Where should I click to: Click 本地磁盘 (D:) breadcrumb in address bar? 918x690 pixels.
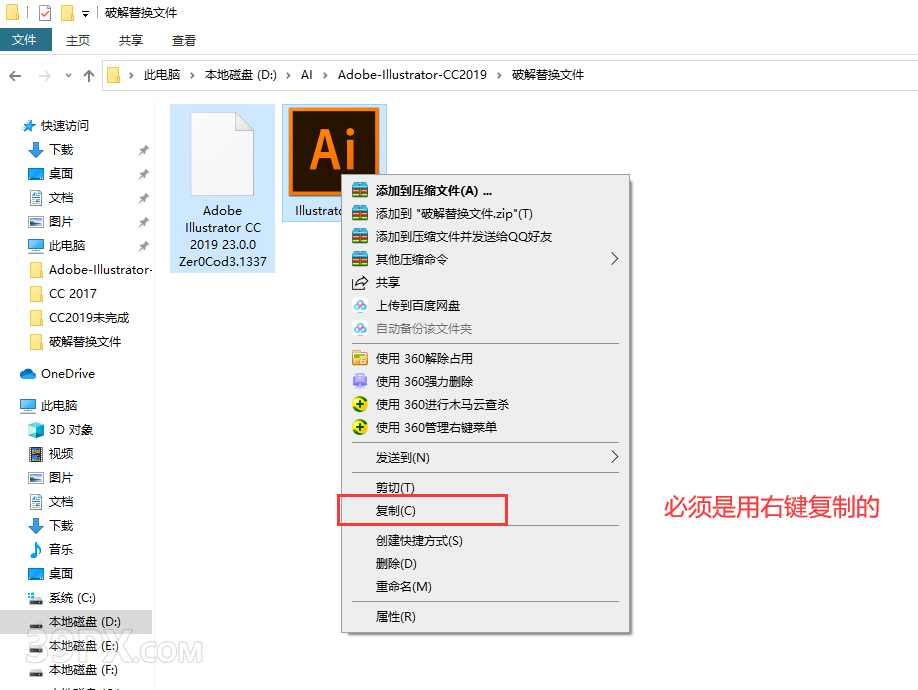pyautogui.click(x=241, y=75)
